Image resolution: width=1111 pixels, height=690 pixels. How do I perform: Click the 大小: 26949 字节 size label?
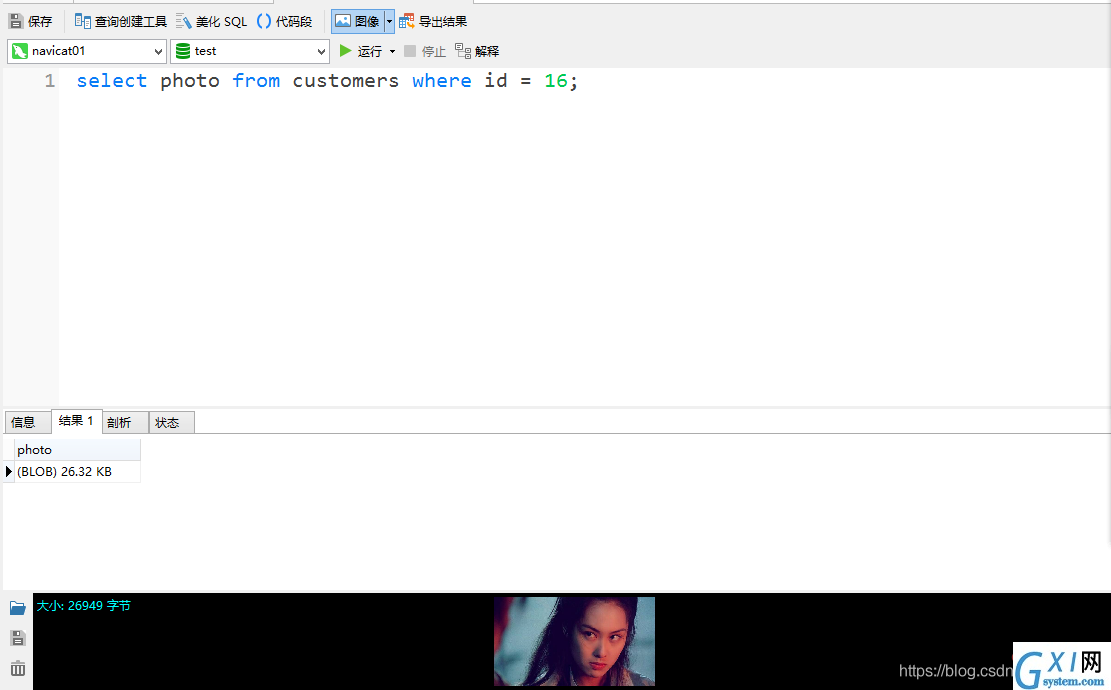[84, 606]
